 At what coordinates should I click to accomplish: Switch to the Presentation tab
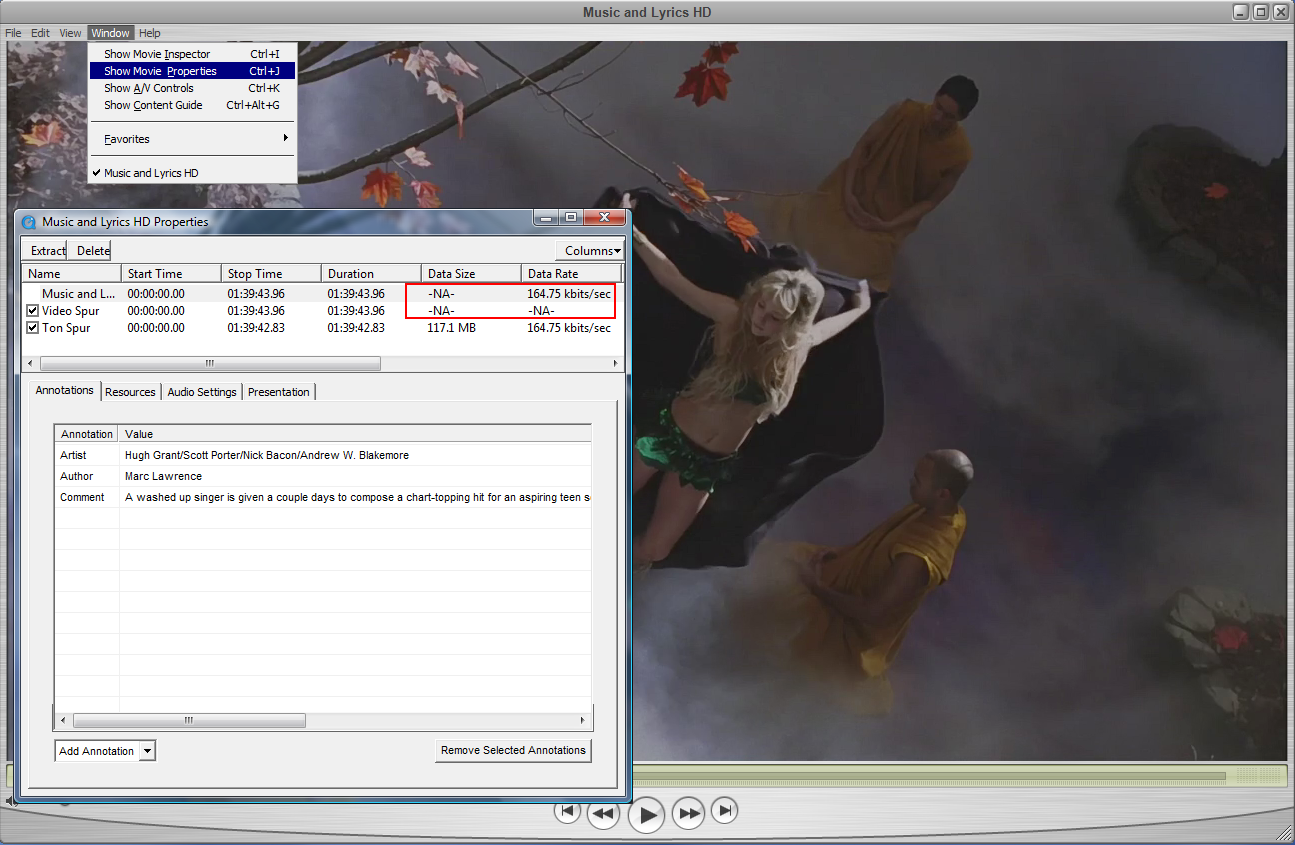279,392
